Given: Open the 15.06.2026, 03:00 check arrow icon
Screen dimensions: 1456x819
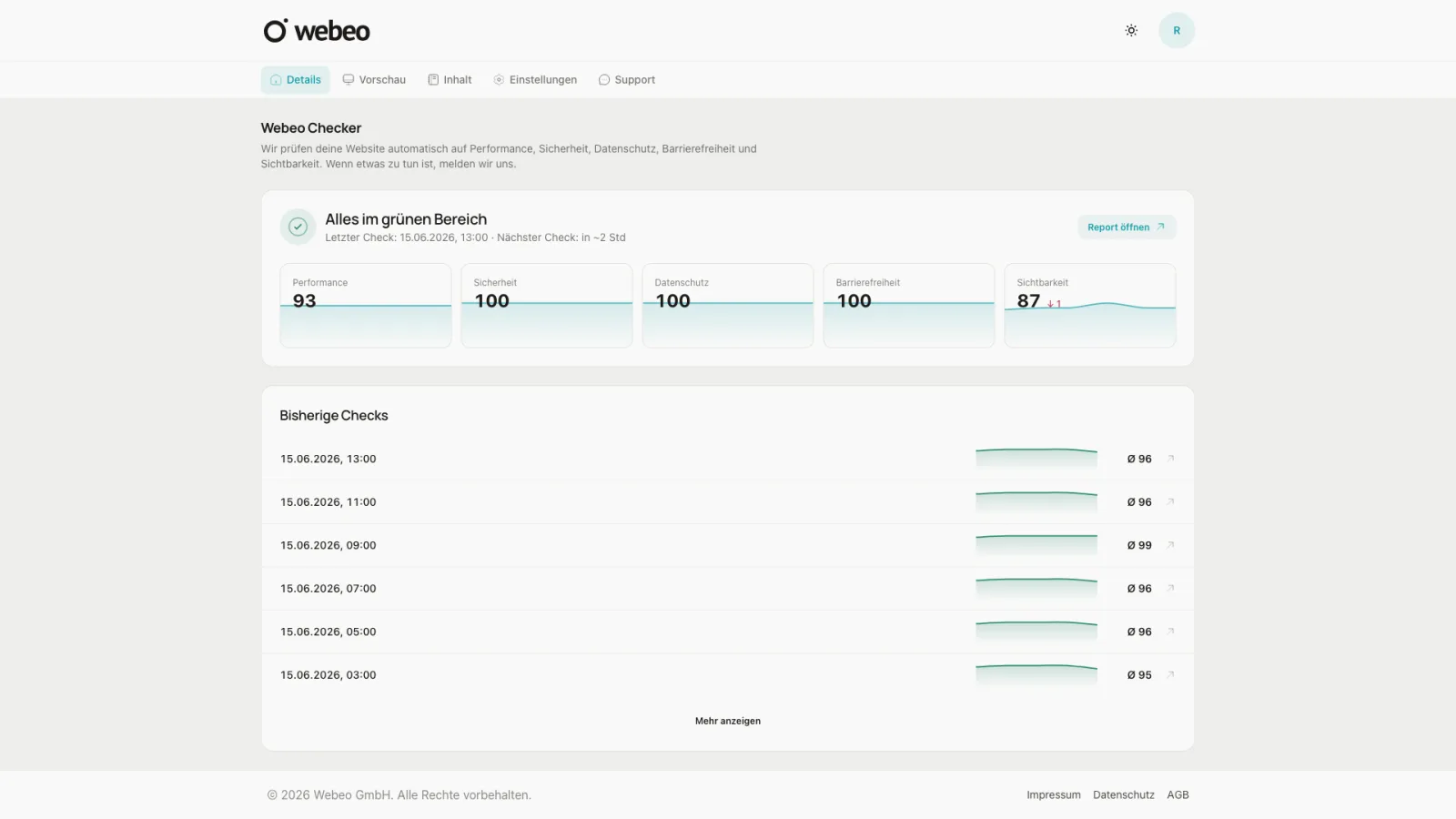Looking at the screenshot, I should 1171,675.
